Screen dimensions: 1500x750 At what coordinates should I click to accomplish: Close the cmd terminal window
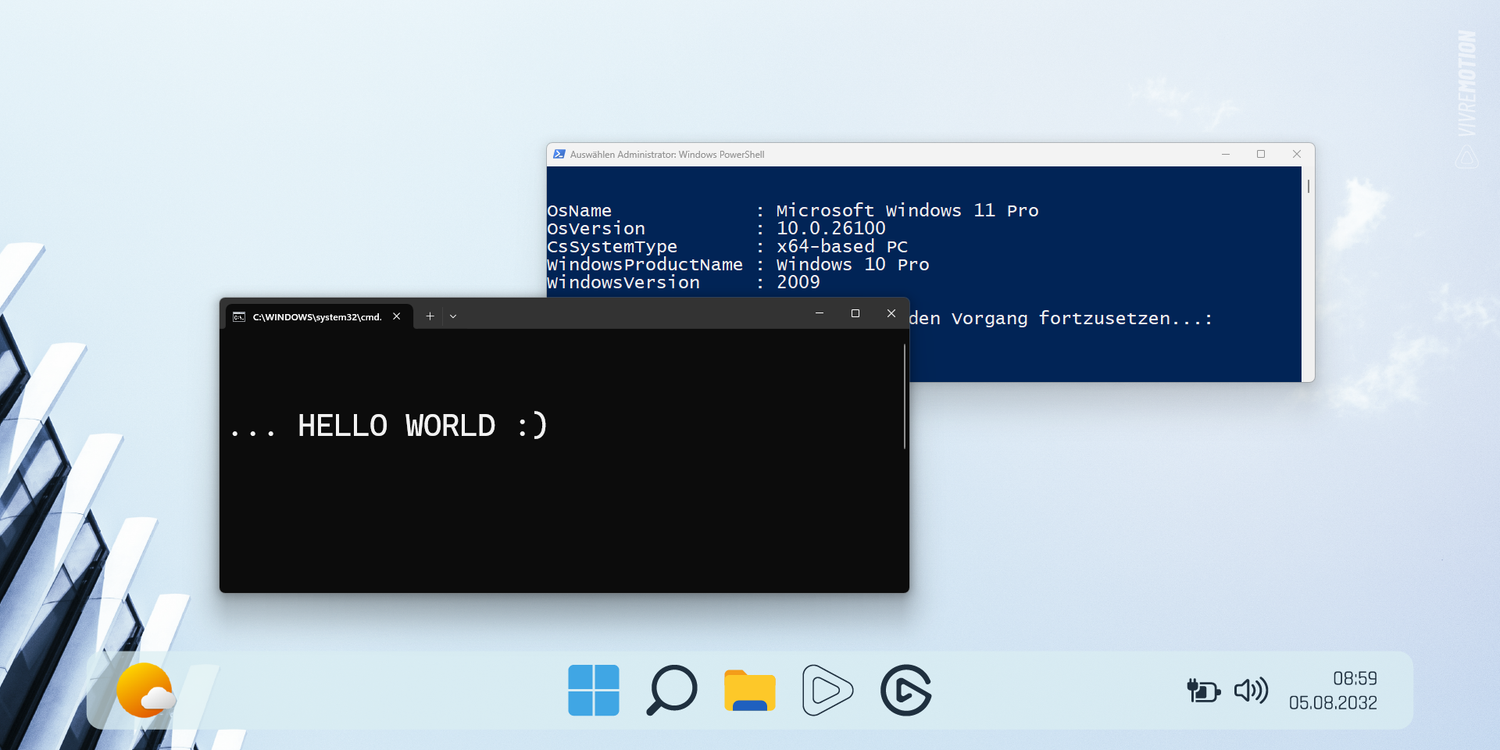point(891,314)
